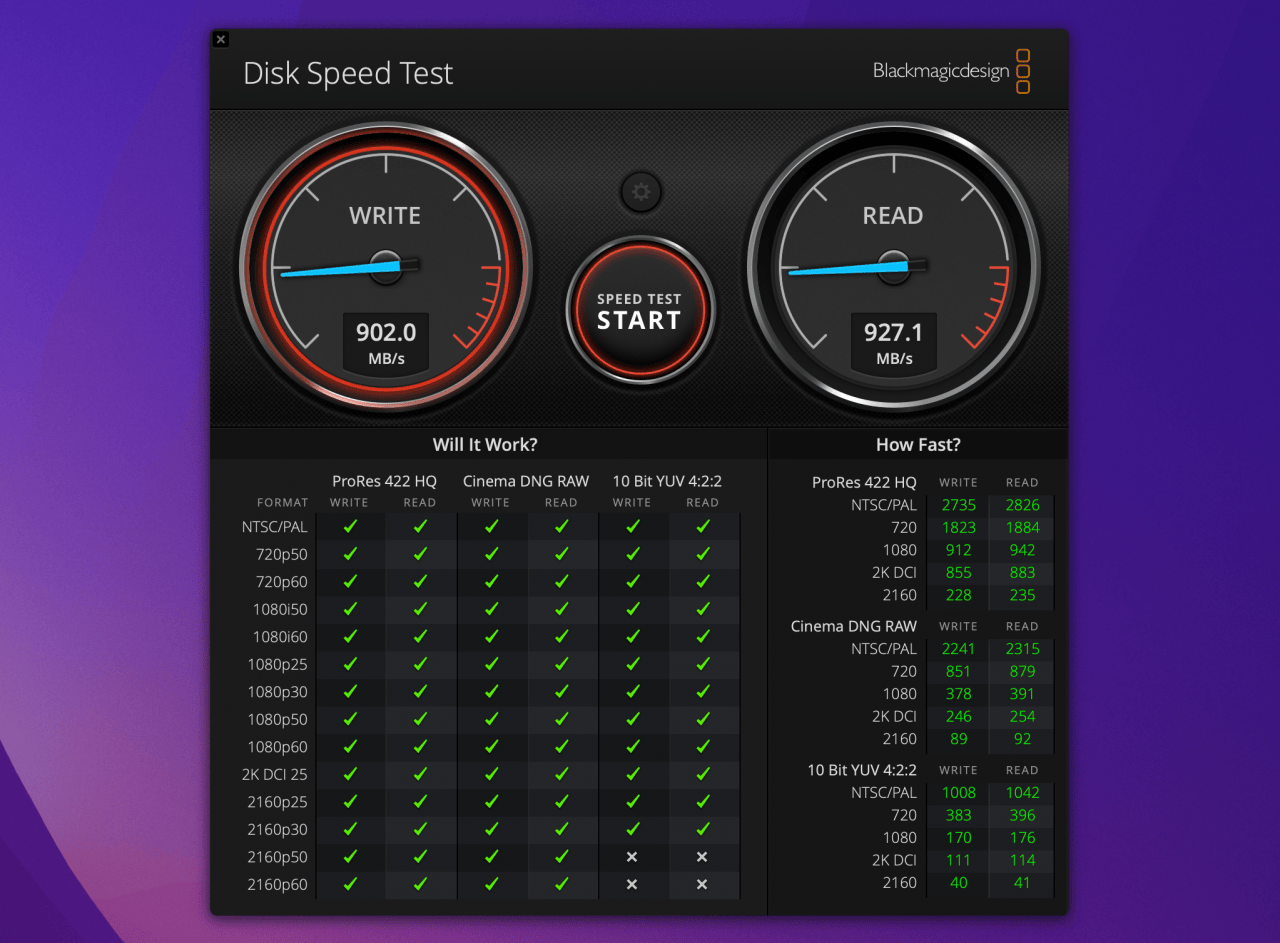This screenshot has width=1280, height=943.
Task: Click the Cinema DNG read checkmark for 1080p60
Action: (x=561, y=747)
